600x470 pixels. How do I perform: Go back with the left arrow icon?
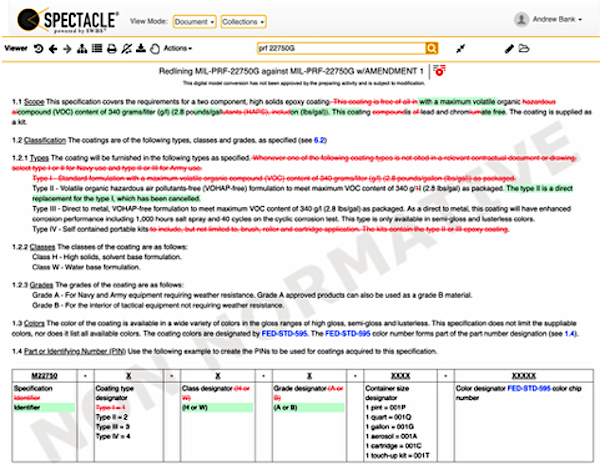pyautogui.click(x=53, y=49)
